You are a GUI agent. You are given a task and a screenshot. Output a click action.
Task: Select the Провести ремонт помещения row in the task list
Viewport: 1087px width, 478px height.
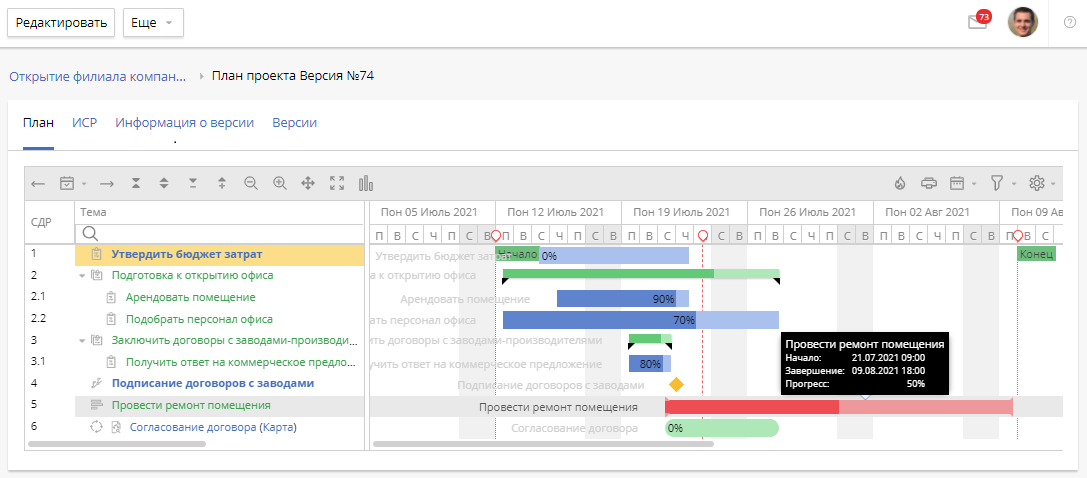(x=219, y=405)
